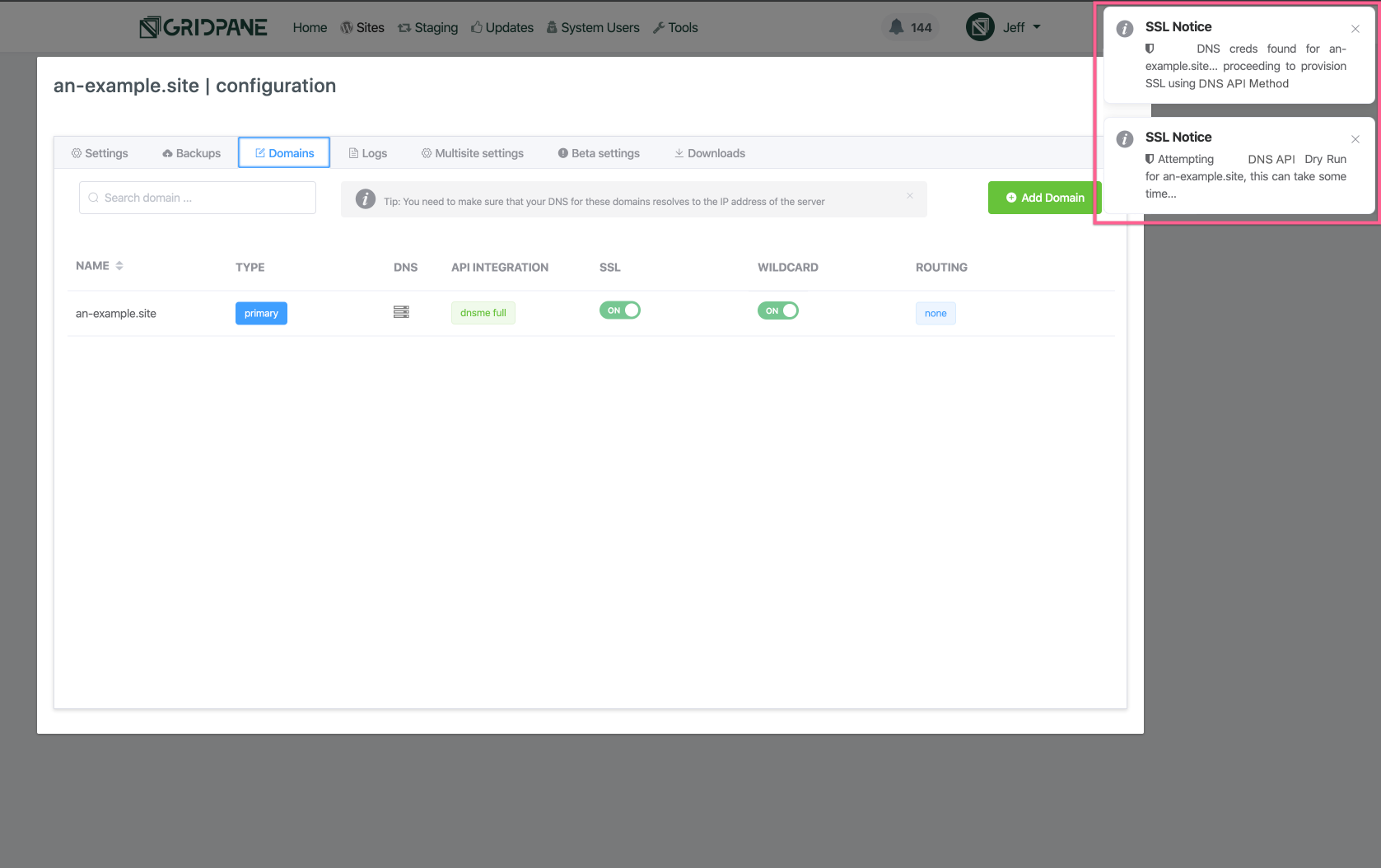The width and height of the screenshot is (1381, 868).
Task: Click the Add Domain button
Action: [x=1045, y=198]
